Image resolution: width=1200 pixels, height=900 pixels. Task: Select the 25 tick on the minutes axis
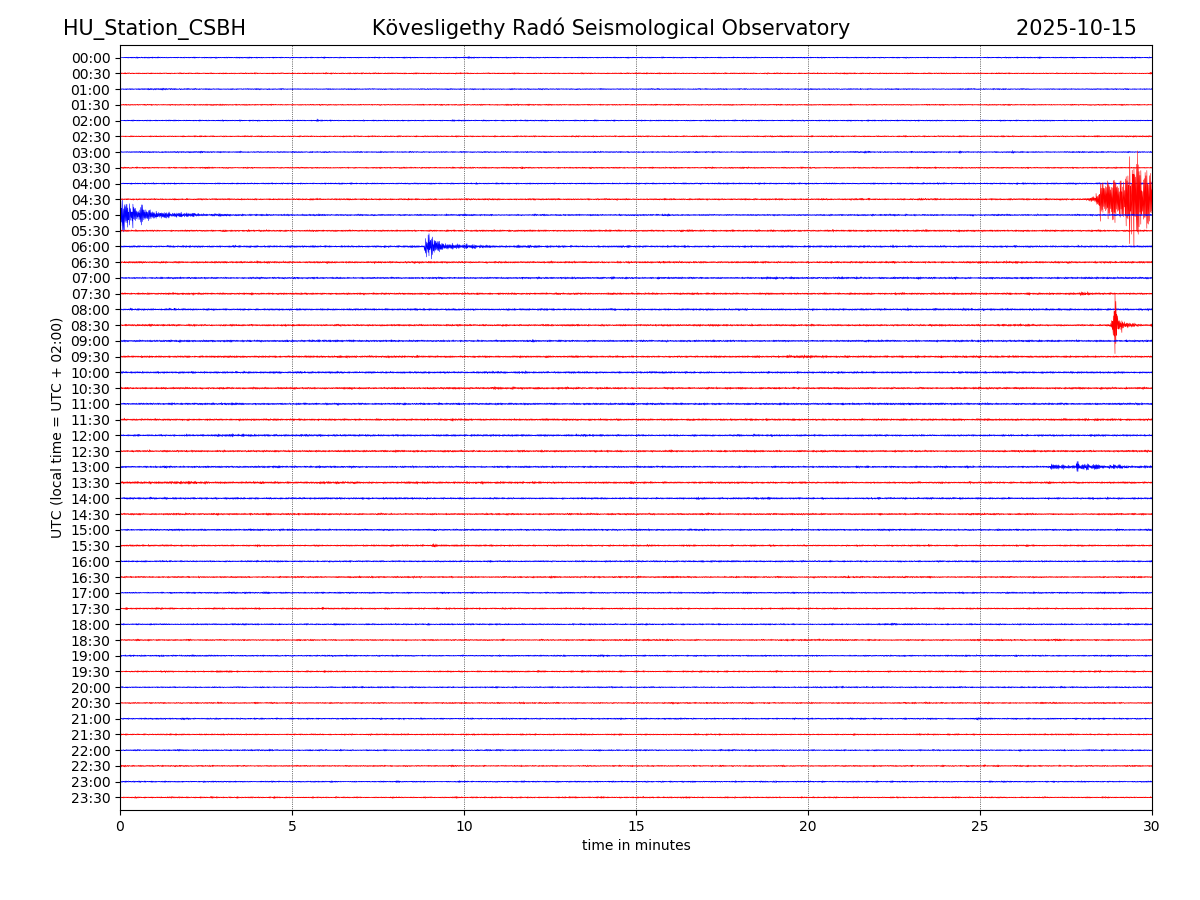tap(979, 826)
